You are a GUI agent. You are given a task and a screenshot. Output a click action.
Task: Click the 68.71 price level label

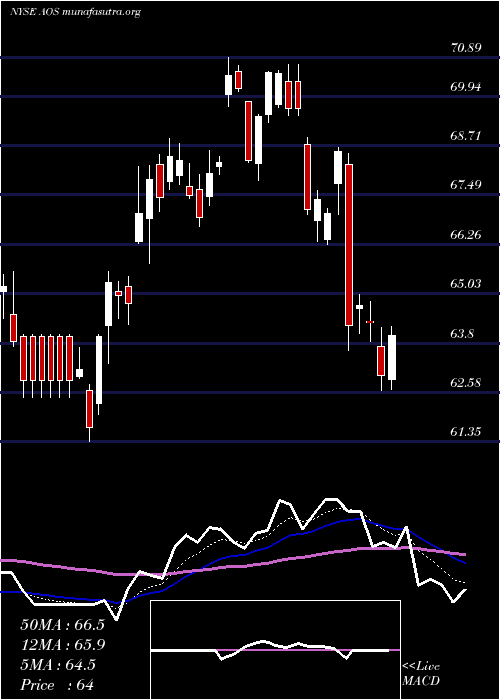(x=466, y=136)
